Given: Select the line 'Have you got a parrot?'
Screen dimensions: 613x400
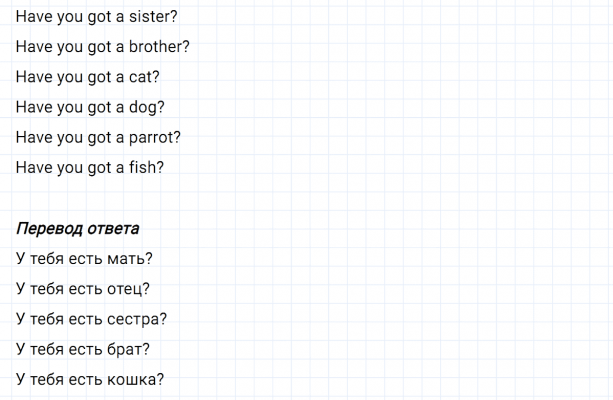Looking at the screenshot, I should pyautogui.click(x=99, y=137).
